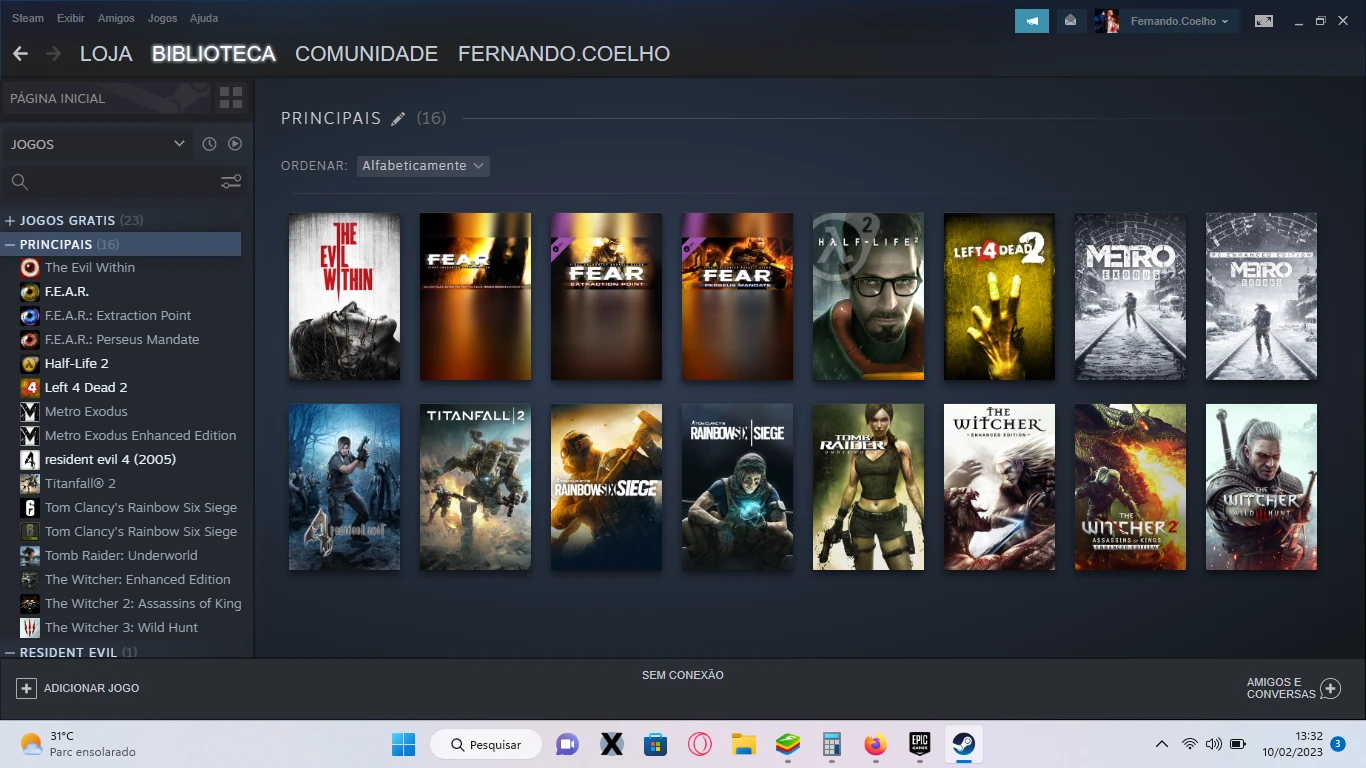Open Half-Life 2 cover thumbnail
Image resolution: width=1366 pixels, height=768 pixels.
(x=868, y=296)
